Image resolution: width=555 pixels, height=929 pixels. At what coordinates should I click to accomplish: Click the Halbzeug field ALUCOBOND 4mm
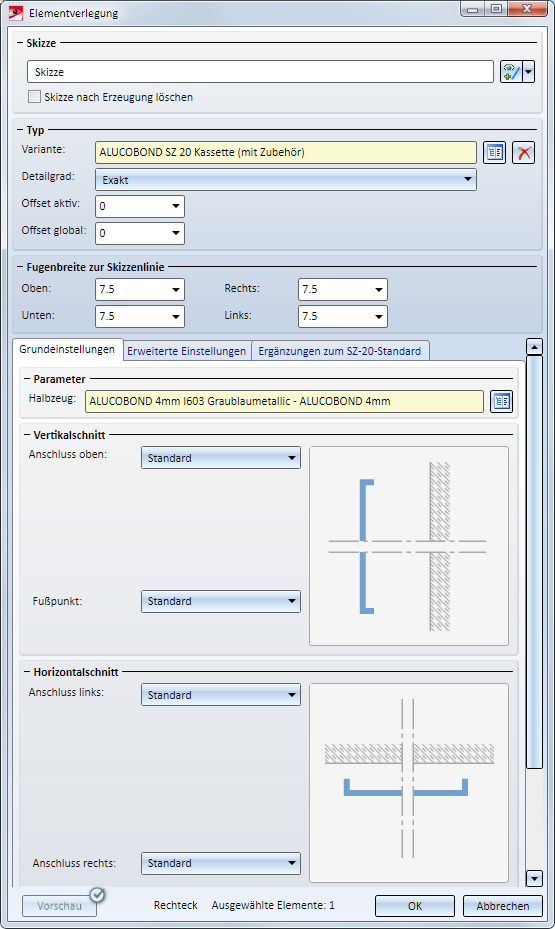[284, 401]
